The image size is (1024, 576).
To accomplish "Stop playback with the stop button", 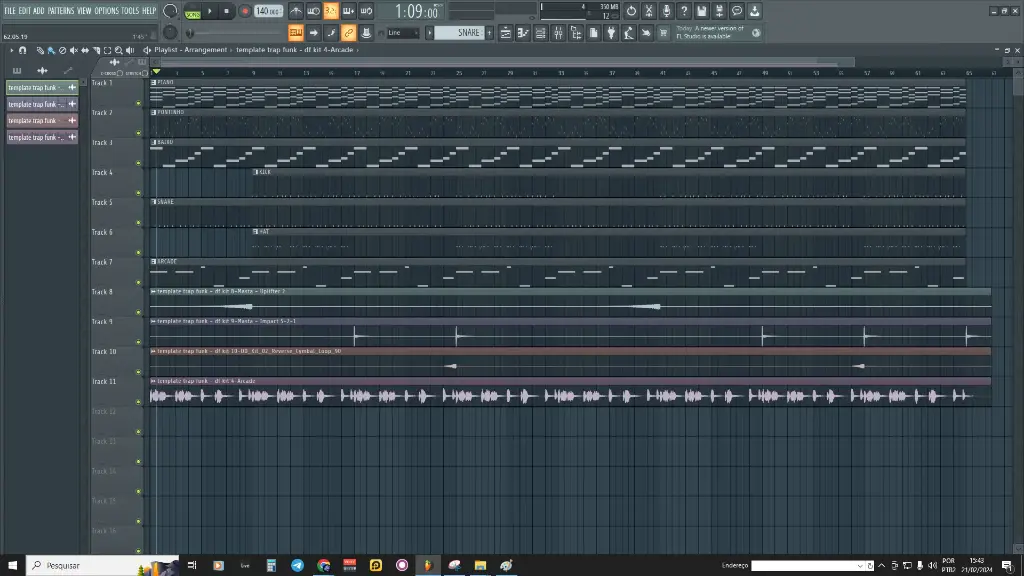I will click(x=227, y=11).
